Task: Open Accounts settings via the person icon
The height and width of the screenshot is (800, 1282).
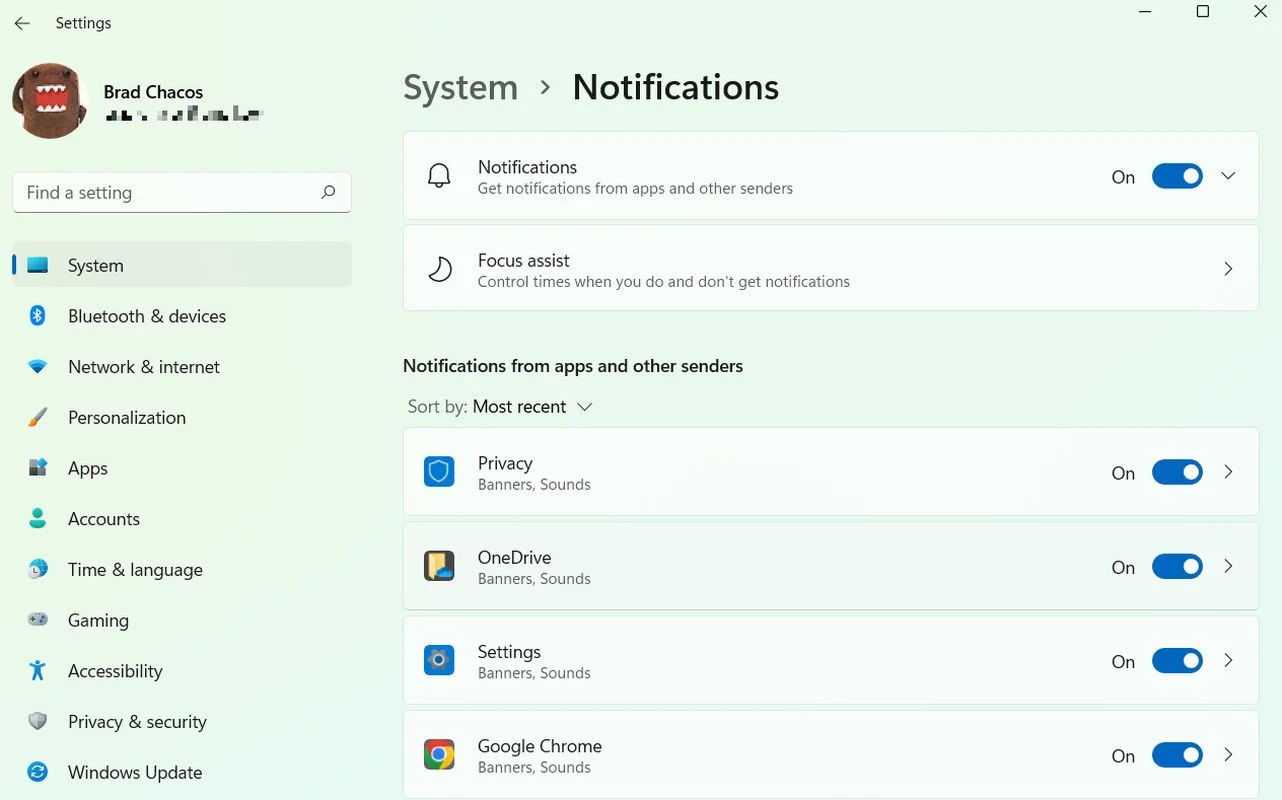Action: point(37,518)
